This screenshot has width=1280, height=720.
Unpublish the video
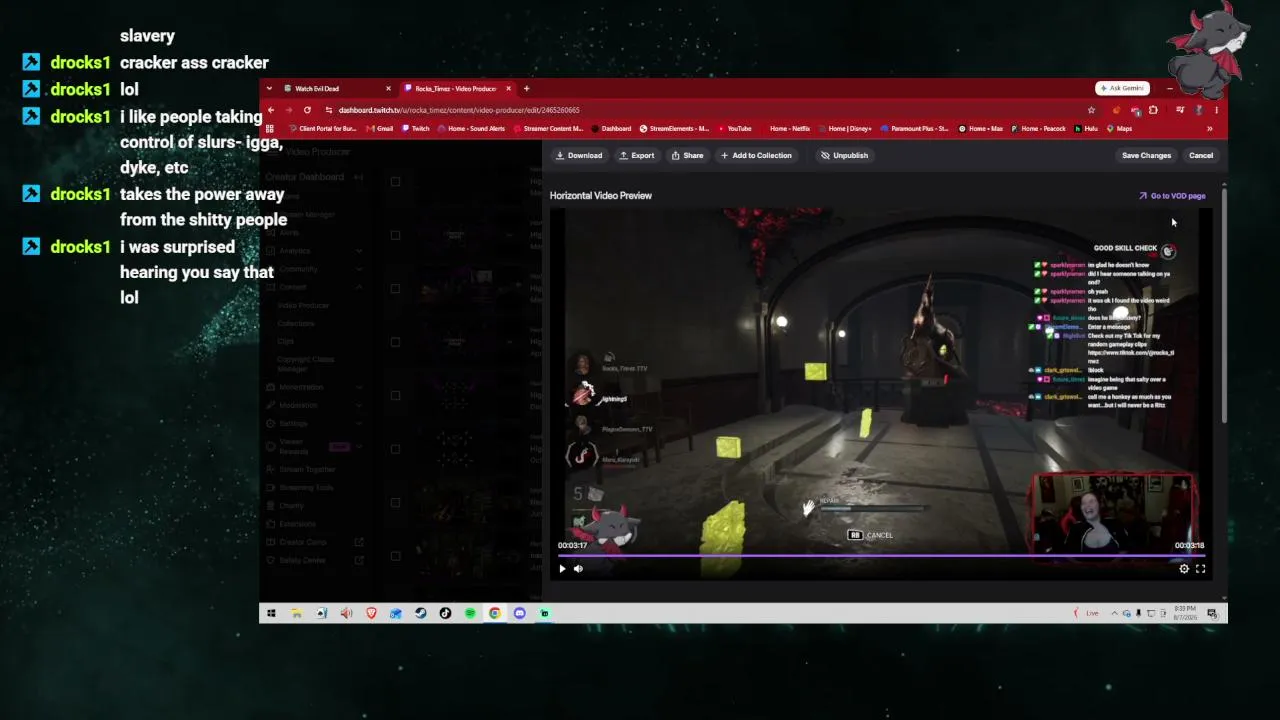pos(844,155)
